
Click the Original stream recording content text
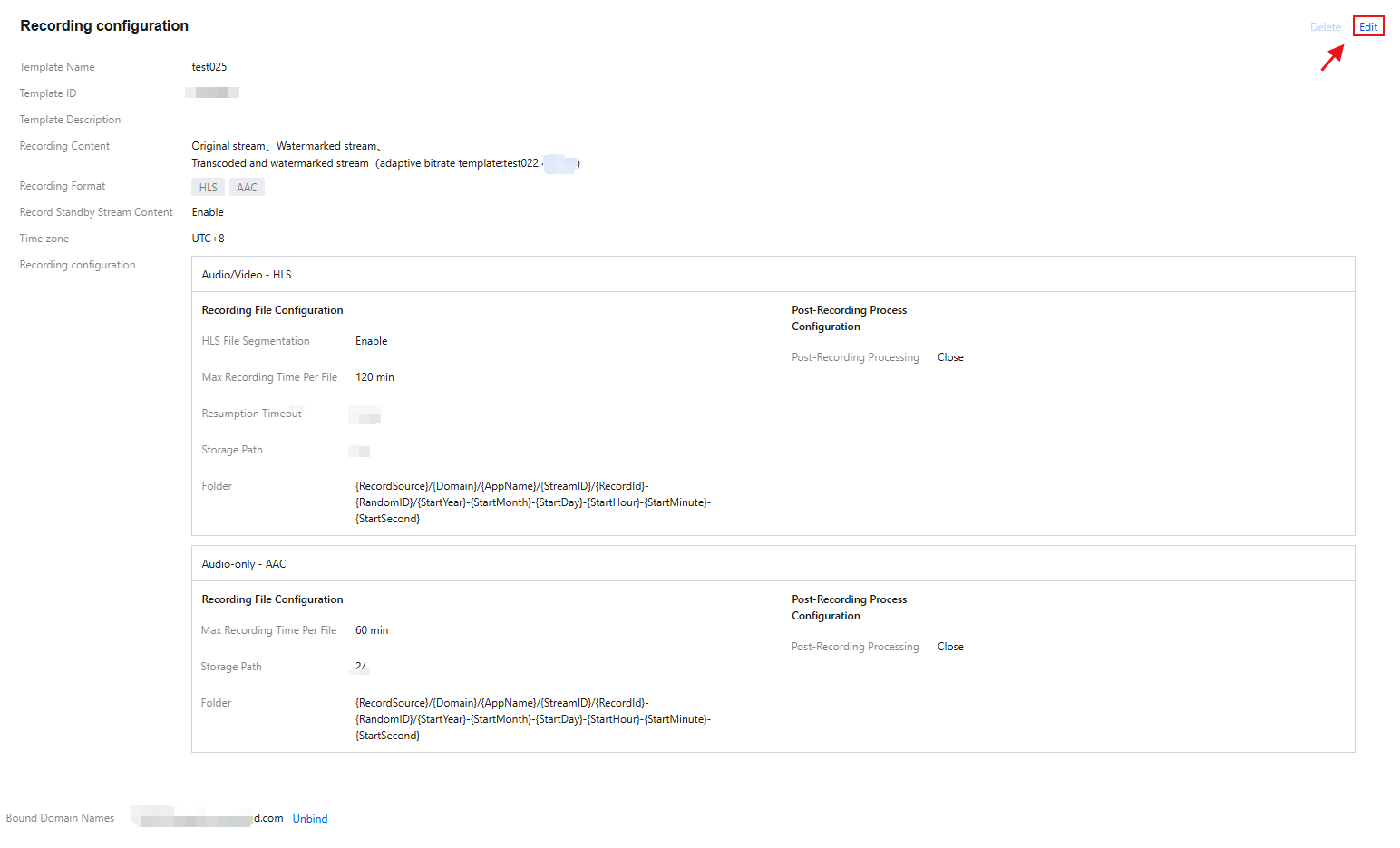click(228, 146)
